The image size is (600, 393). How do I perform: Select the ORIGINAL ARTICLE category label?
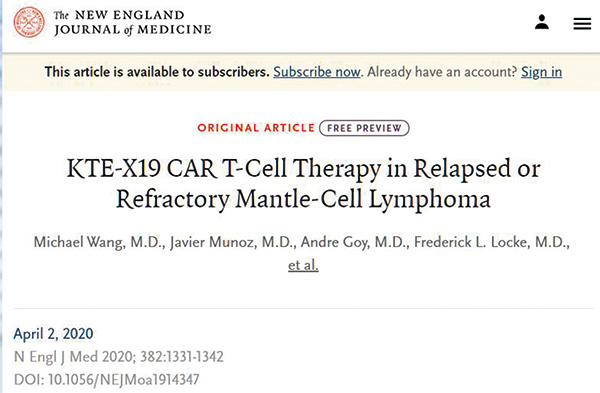pos(256,128)
